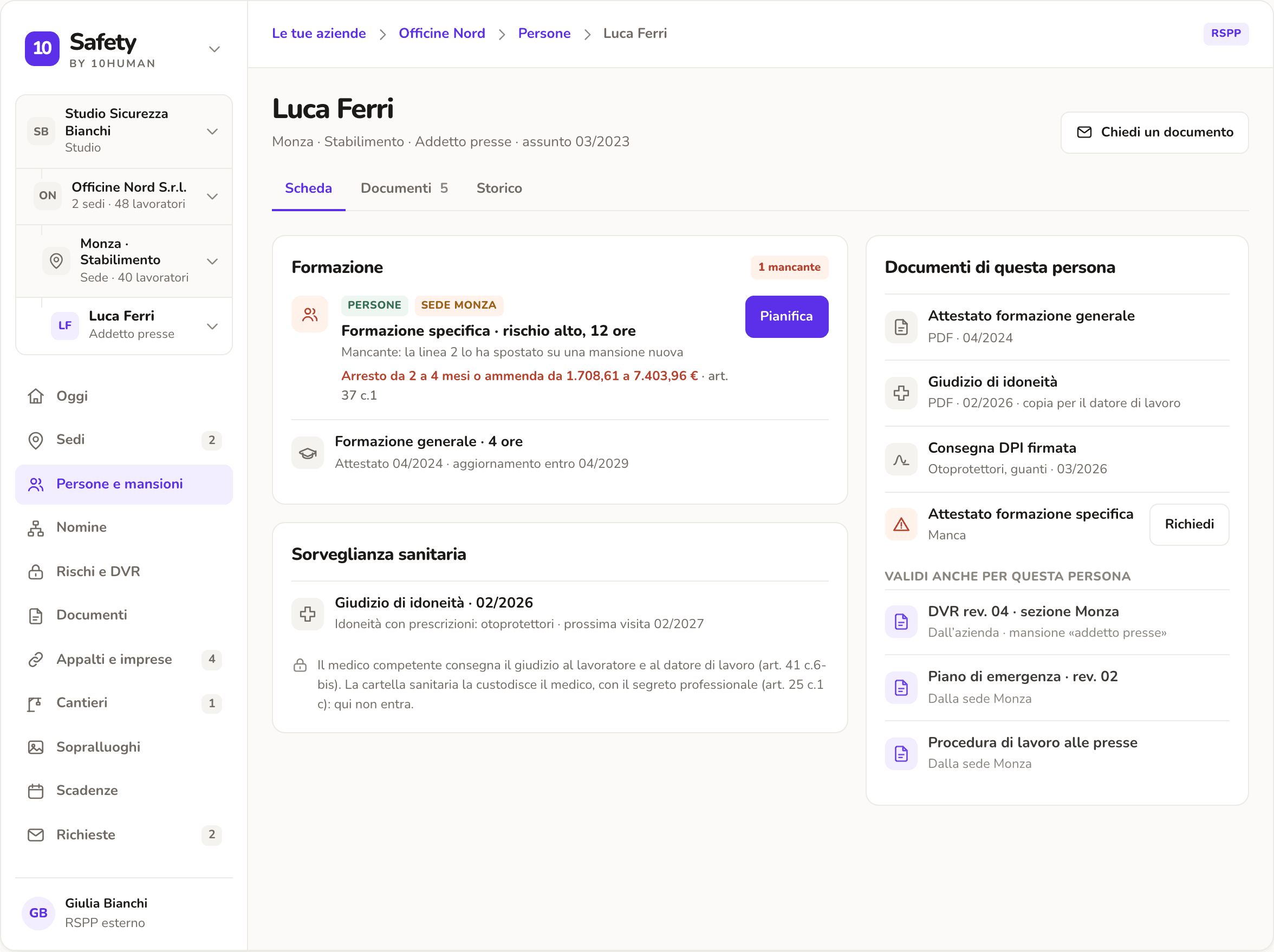Go to Le tue aziende breadcrumb

pos(318,34)
